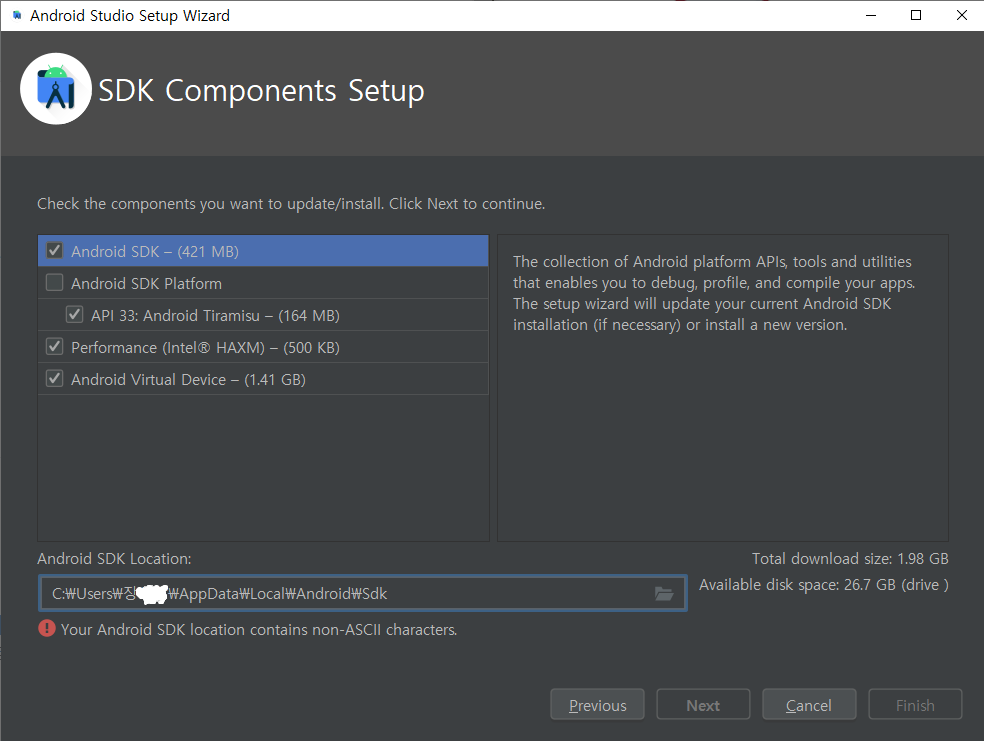
Task: Uncheck API 33 Android Tiramisu checkbox
Action: point(75,314)
